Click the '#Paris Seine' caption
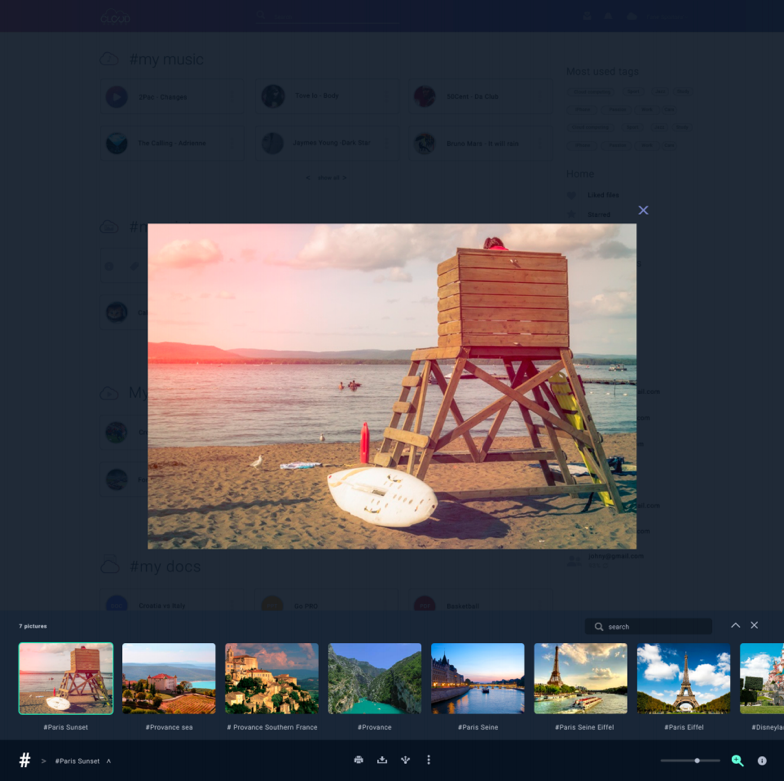 click(x=478, y=728)
